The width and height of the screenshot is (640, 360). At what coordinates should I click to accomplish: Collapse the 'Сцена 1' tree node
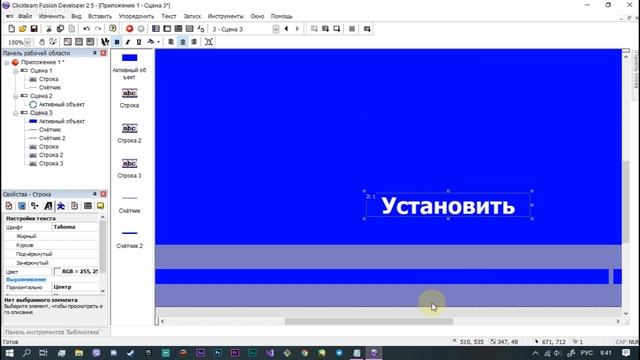pyautogui.click(x=16, y=71)
